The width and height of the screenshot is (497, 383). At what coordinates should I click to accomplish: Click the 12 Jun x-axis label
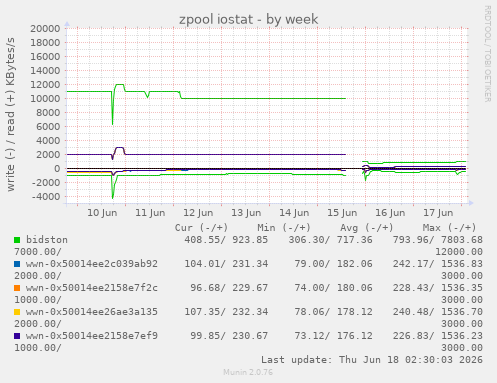198,213
